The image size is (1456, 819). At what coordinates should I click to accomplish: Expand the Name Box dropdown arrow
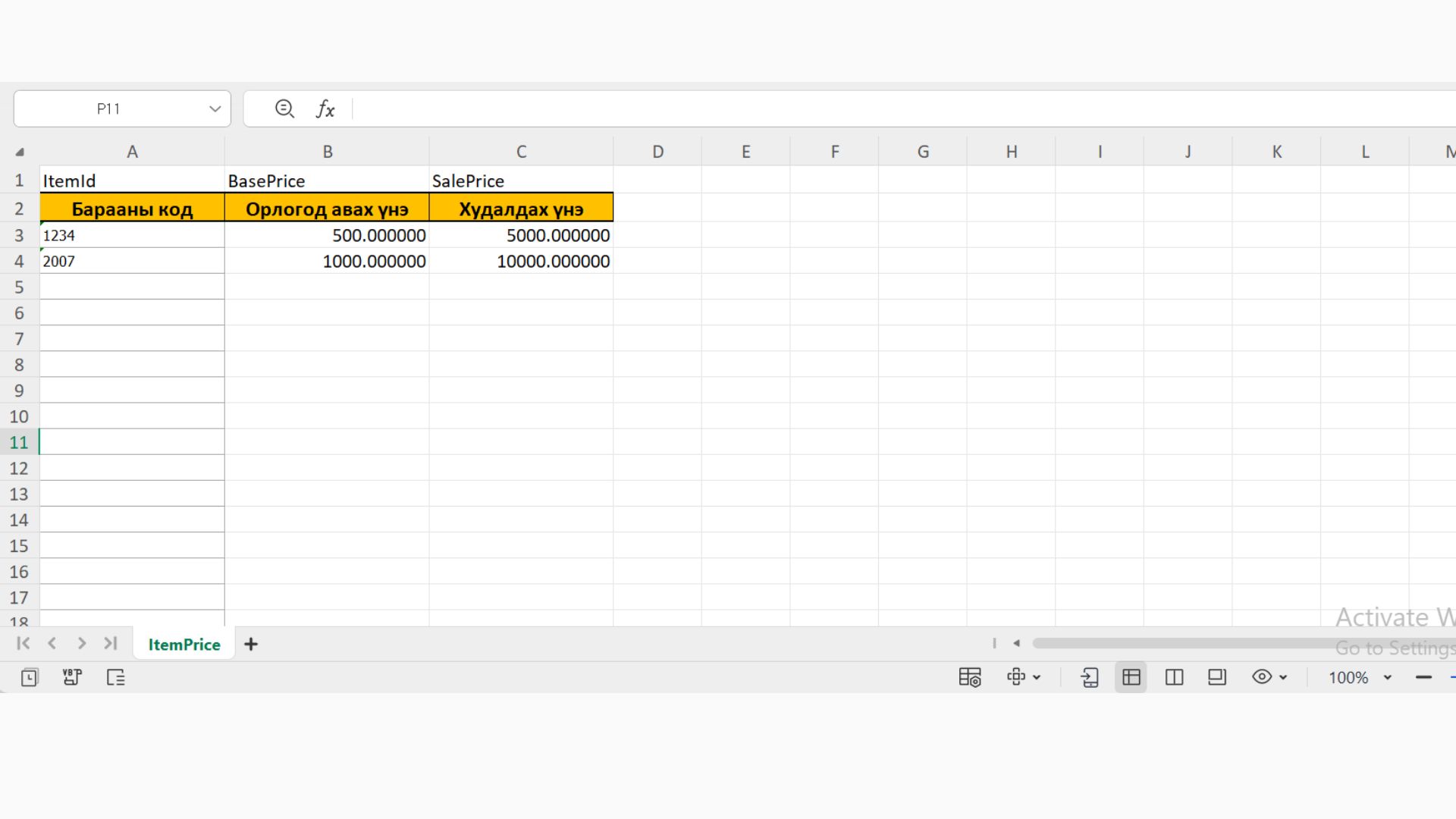(x=215, y=109)
